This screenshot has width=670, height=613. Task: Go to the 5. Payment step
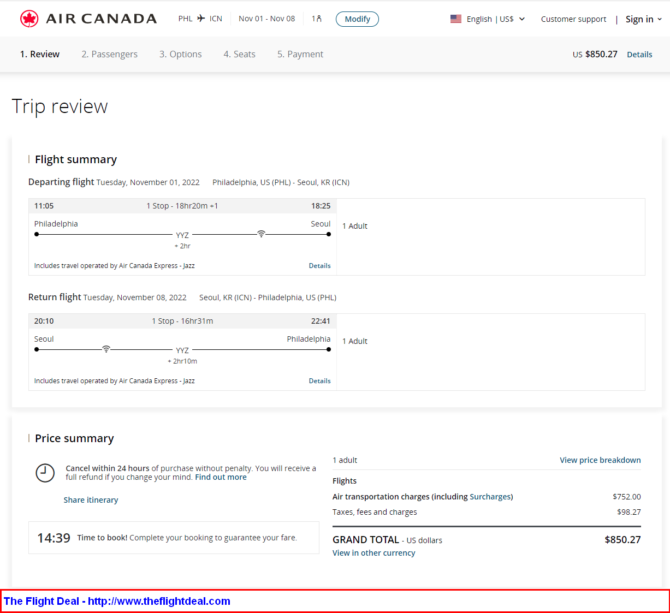coord(300,54)
